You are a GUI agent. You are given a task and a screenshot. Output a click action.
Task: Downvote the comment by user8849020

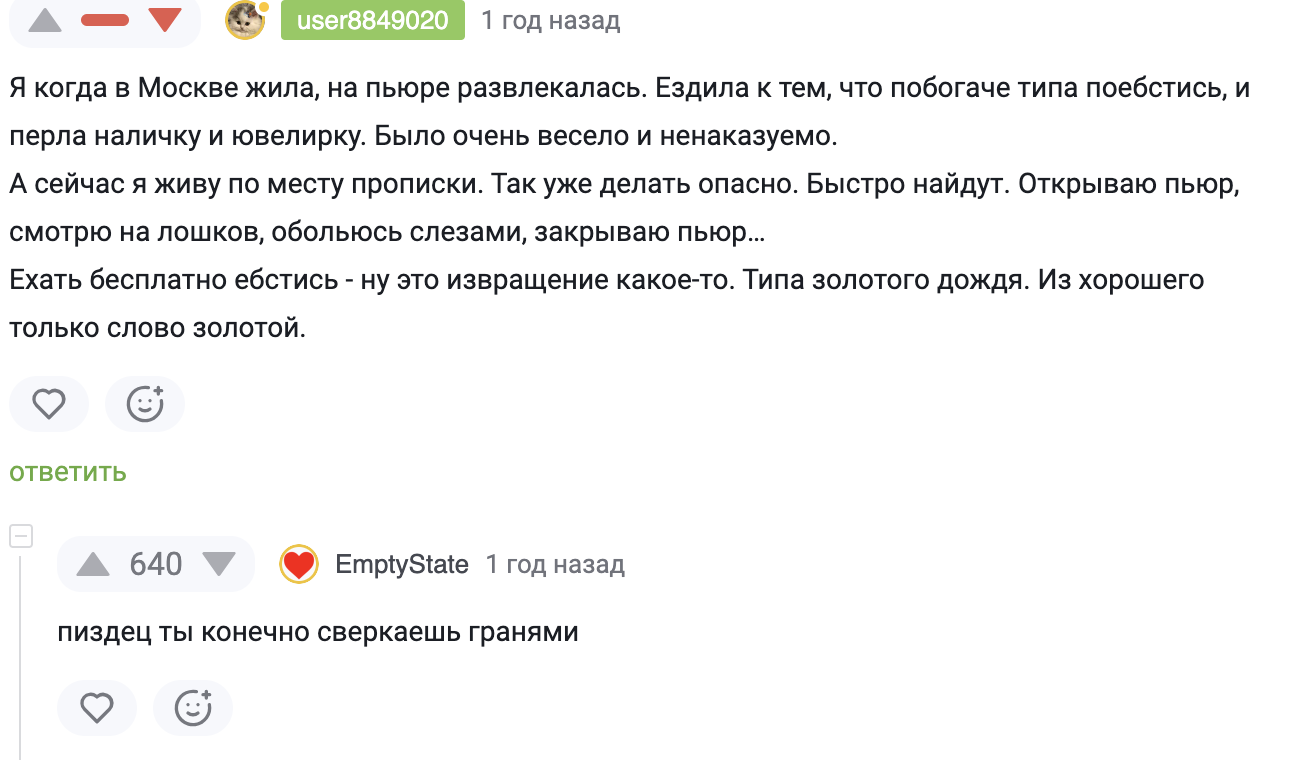pos(164,20)
